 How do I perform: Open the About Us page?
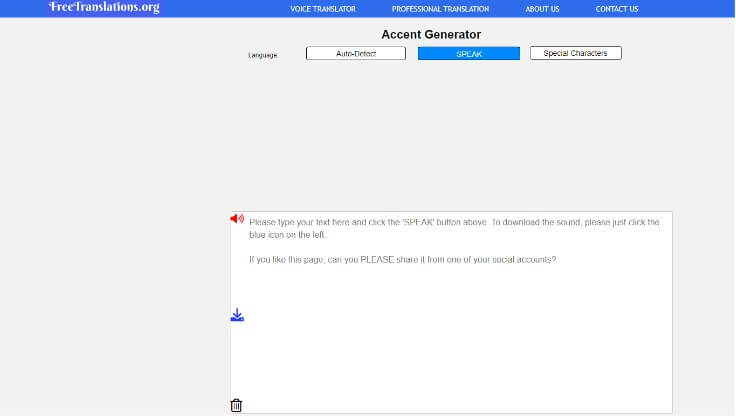(542, 9)
